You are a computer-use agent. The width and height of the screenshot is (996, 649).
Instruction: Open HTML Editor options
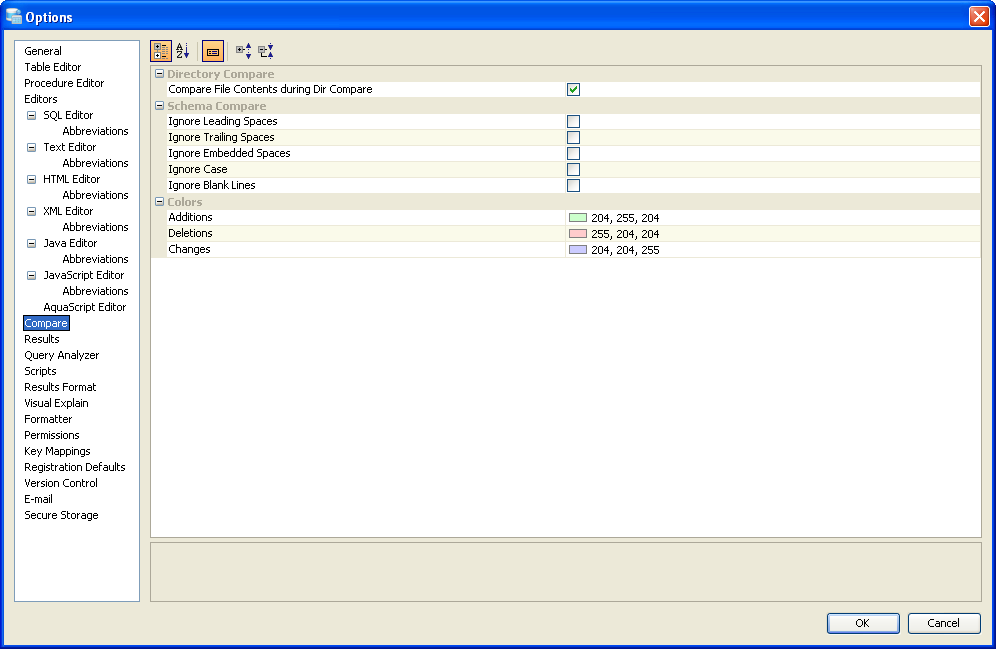tap(71, 179)
